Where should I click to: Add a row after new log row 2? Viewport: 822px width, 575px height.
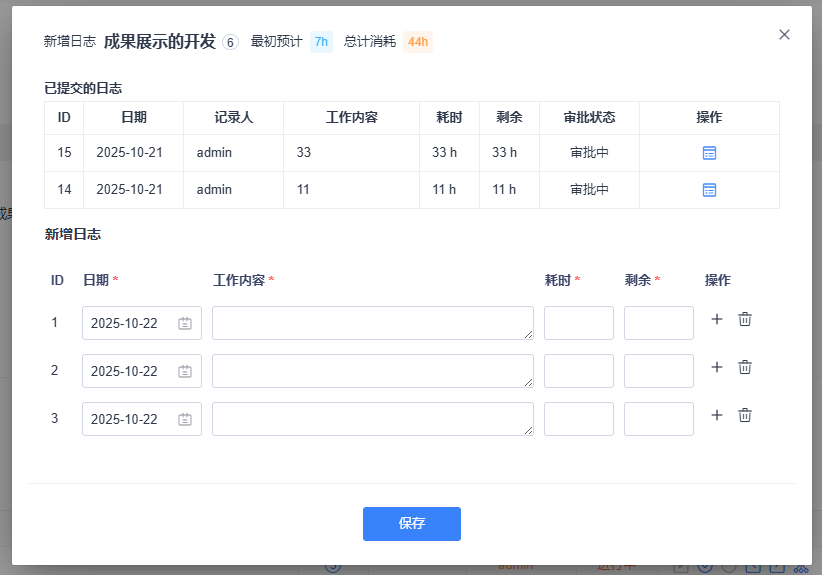pos(716,367)
